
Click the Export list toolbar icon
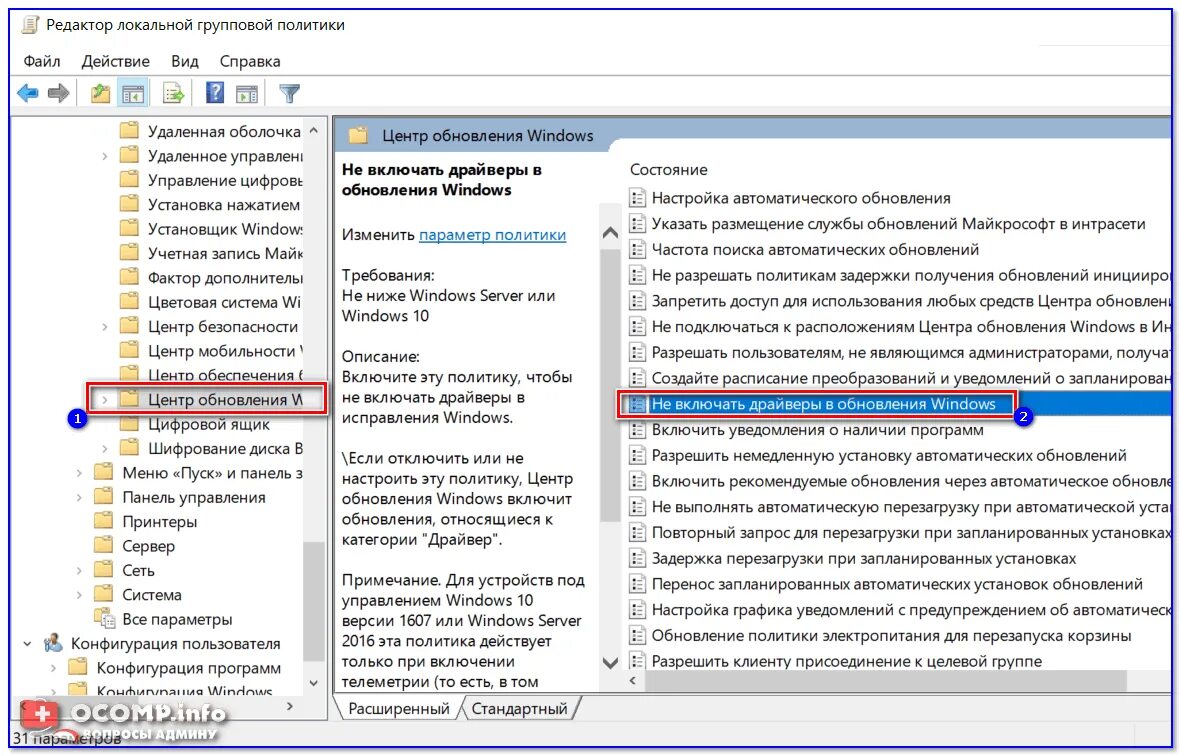(x=173, y=93)
